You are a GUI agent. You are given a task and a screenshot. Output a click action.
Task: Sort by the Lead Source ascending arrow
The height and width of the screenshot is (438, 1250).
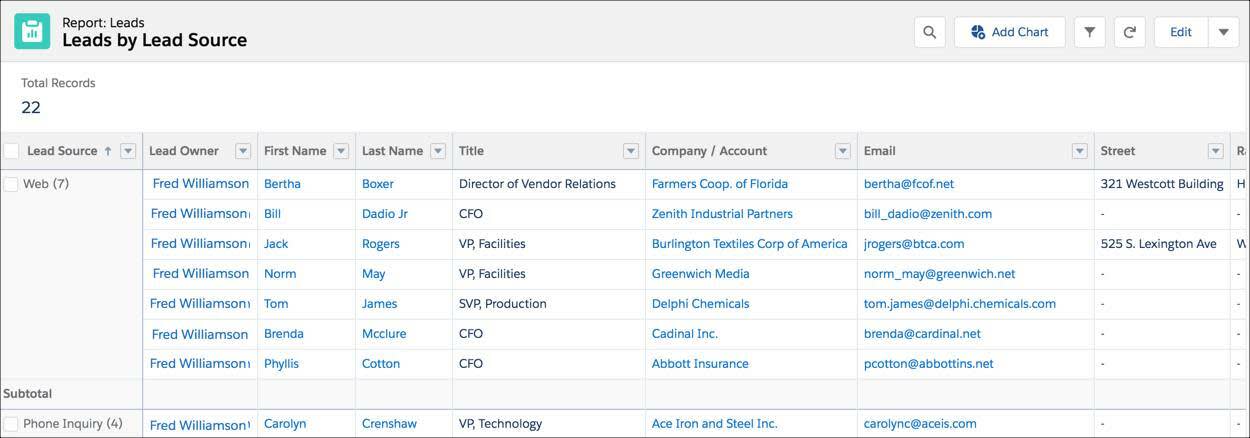point(107,151)
